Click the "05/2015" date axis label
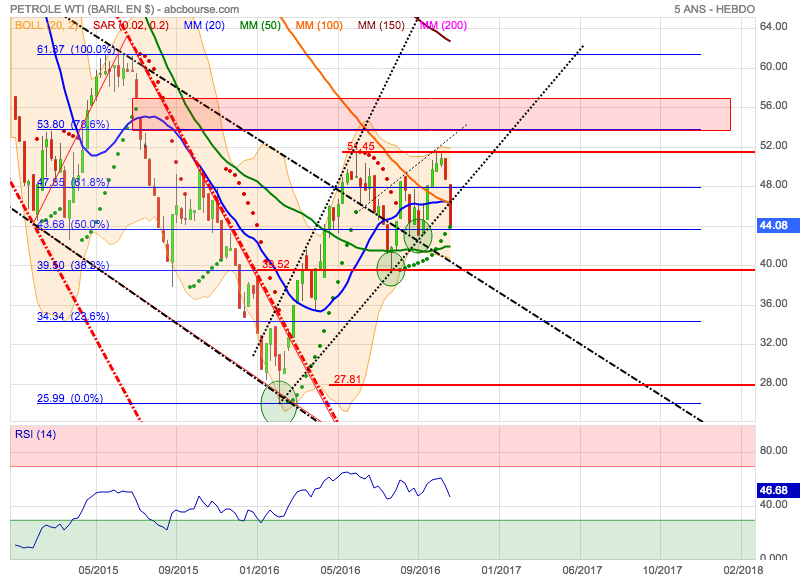Viewport: 800px width, 580px height. coord(98,570)
